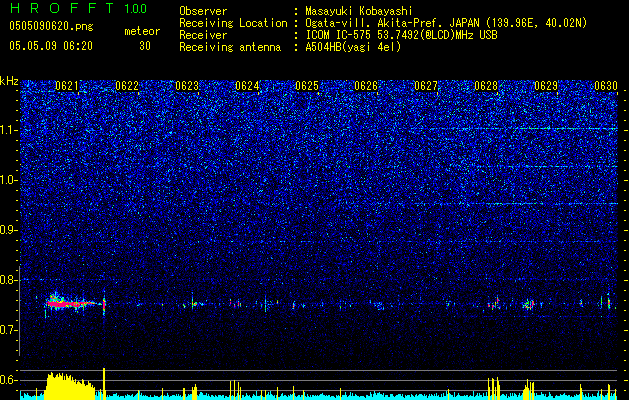Viewport: 629px width, 400px height.
Task: Click the 0621 time marker
Action: click(x=67, y=86)
